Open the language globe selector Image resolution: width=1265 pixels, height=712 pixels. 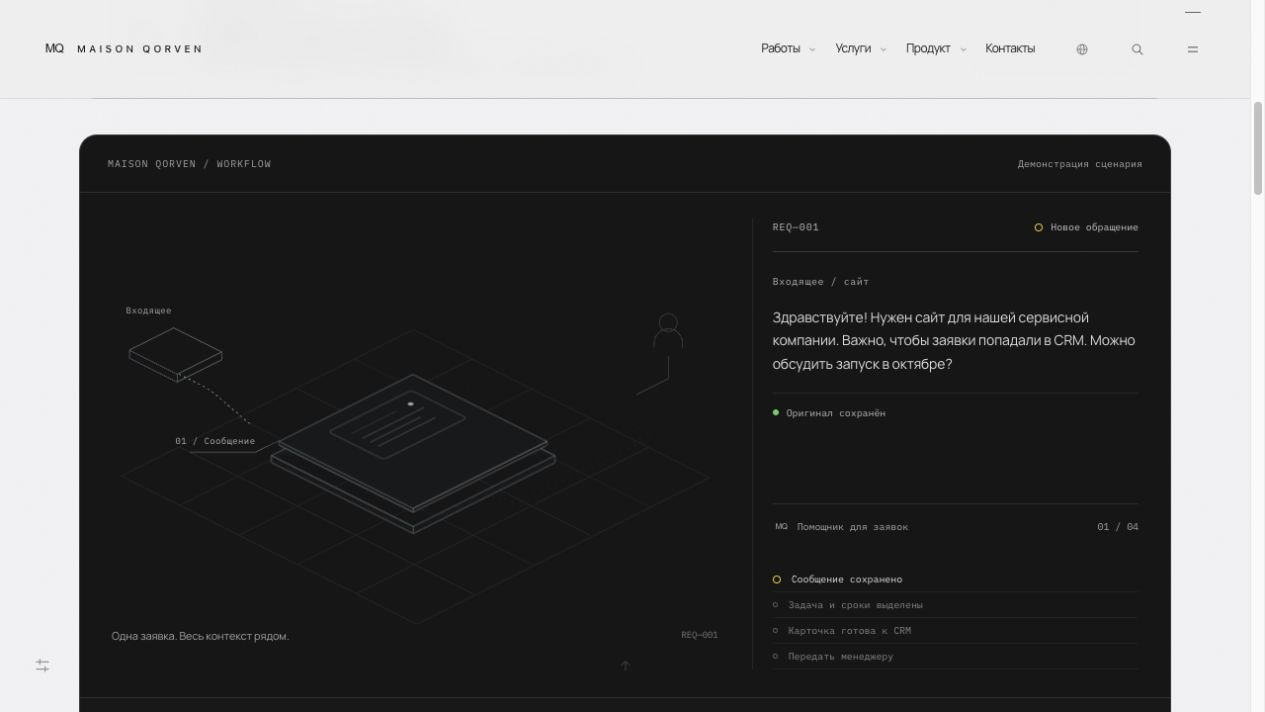point(1082,49)
